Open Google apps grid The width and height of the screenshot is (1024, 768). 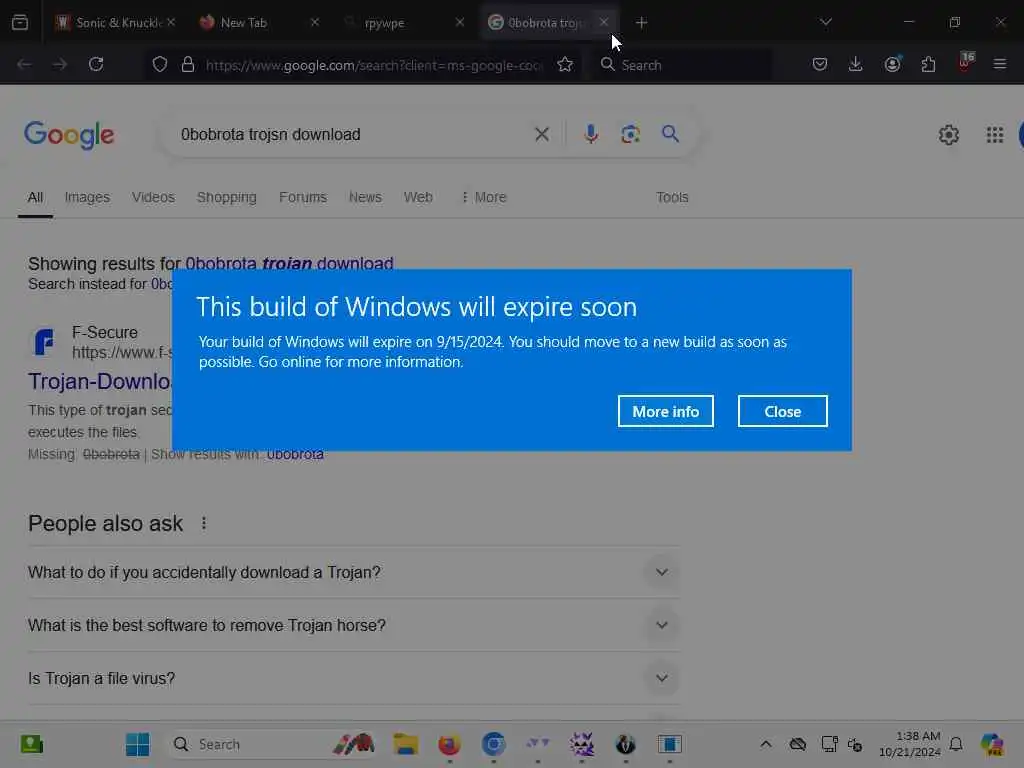pos(995,135)
